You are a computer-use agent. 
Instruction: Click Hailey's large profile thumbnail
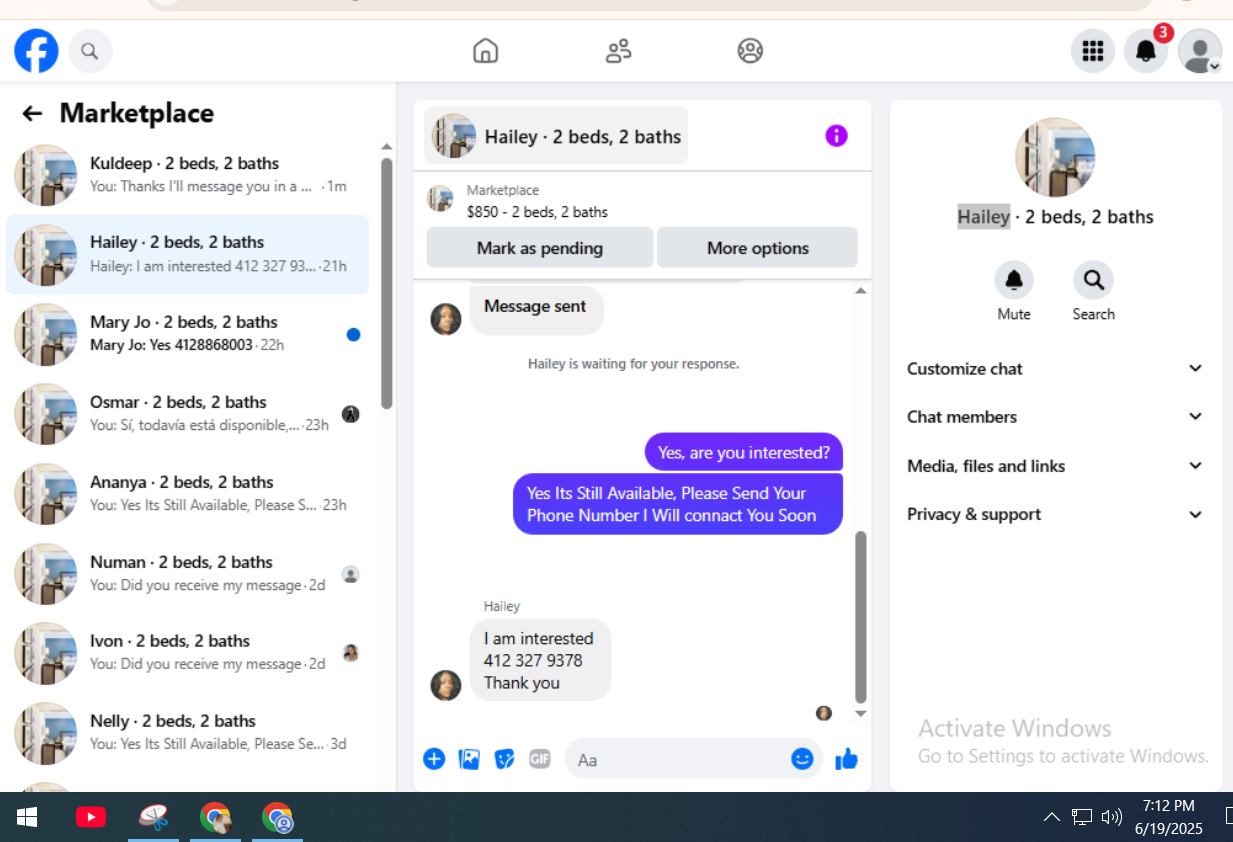(1055, 157)
